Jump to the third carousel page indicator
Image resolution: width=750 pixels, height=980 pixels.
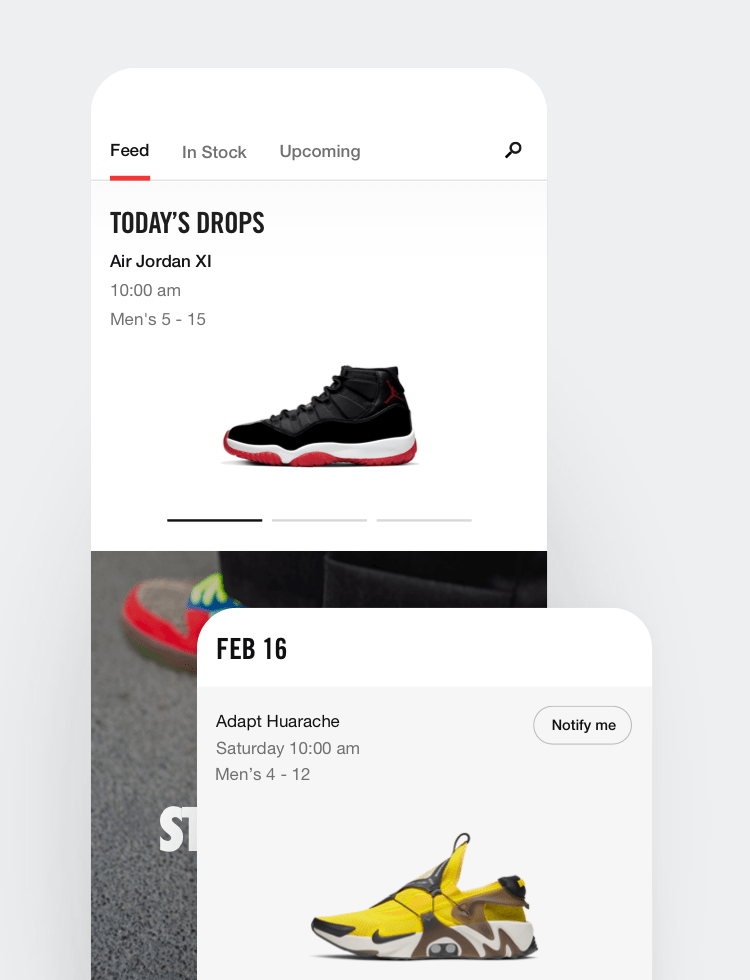click(424, 520)
